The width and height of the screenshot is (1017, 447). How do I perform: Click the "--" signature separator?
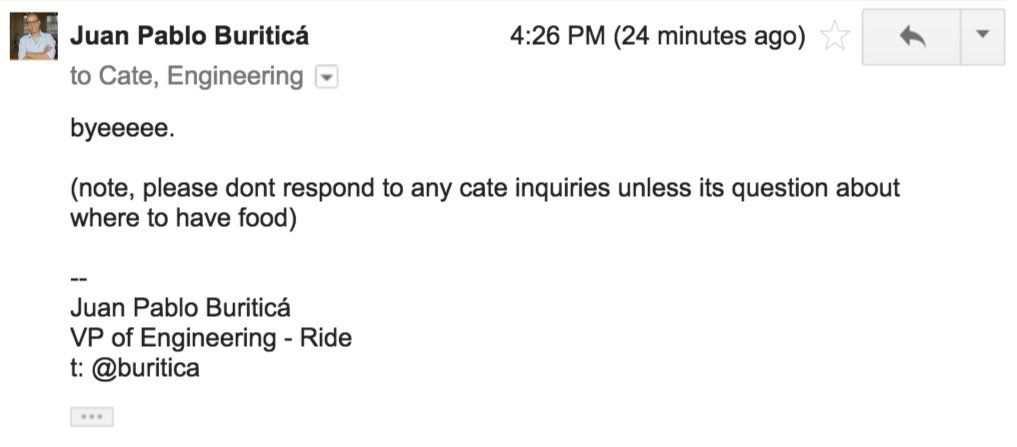tap(78, 277)
